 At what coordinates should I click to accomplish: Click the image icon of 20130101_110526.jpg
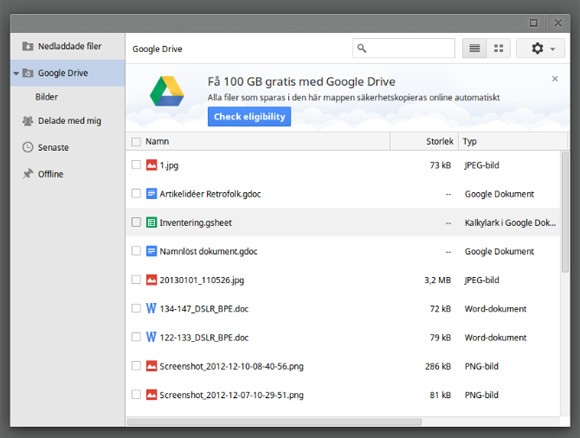[x=151, y=280]
